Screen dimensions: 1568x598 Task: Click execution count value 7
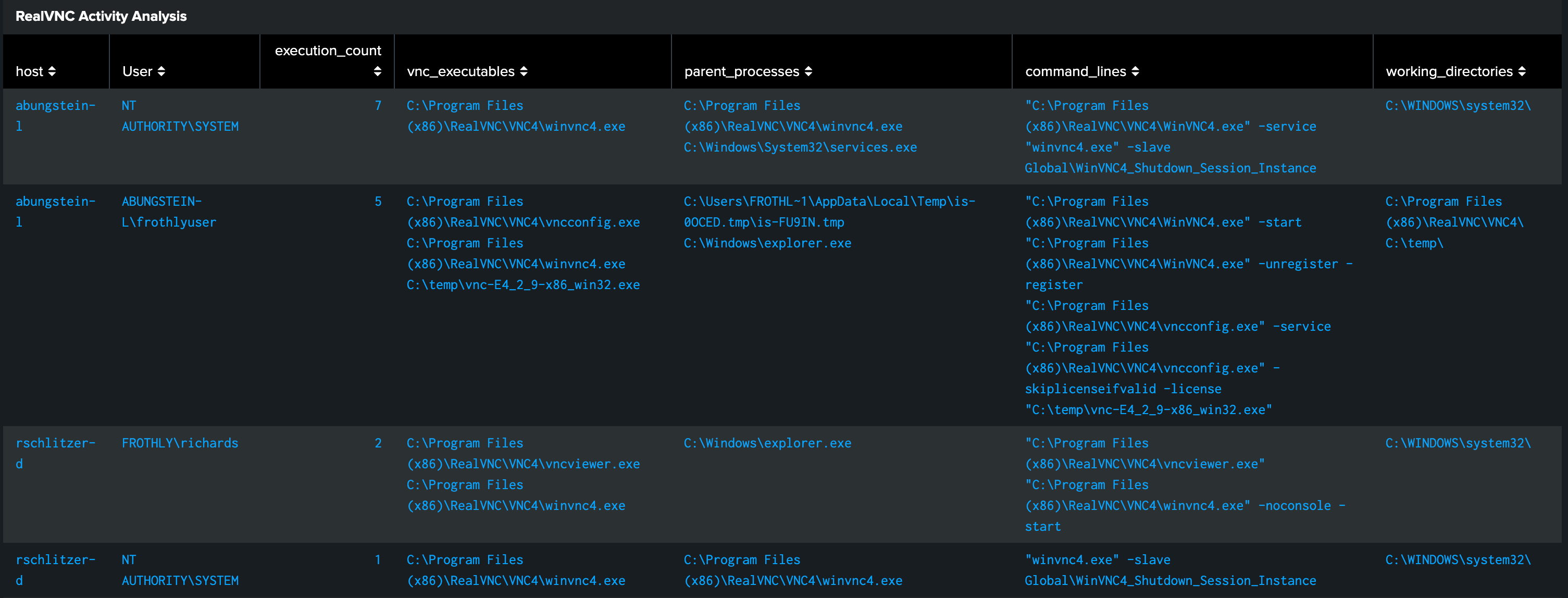(x=378, y=106)
